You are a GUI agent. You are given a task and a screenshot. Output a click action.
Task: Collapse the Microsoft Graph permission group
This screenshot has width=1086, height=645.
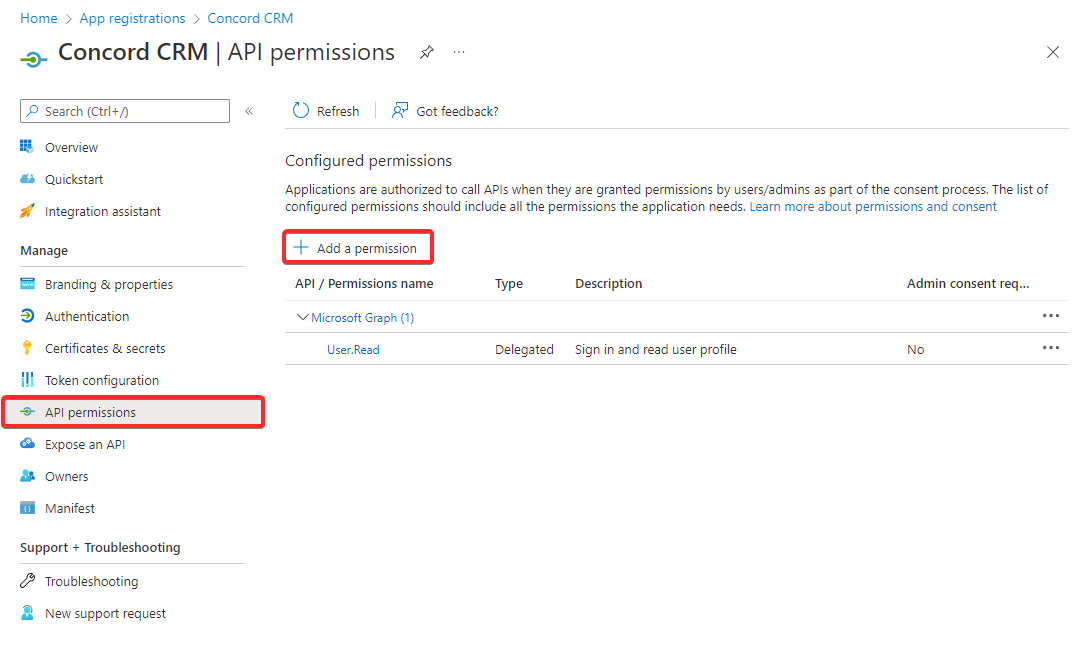(x=303, y=316)
